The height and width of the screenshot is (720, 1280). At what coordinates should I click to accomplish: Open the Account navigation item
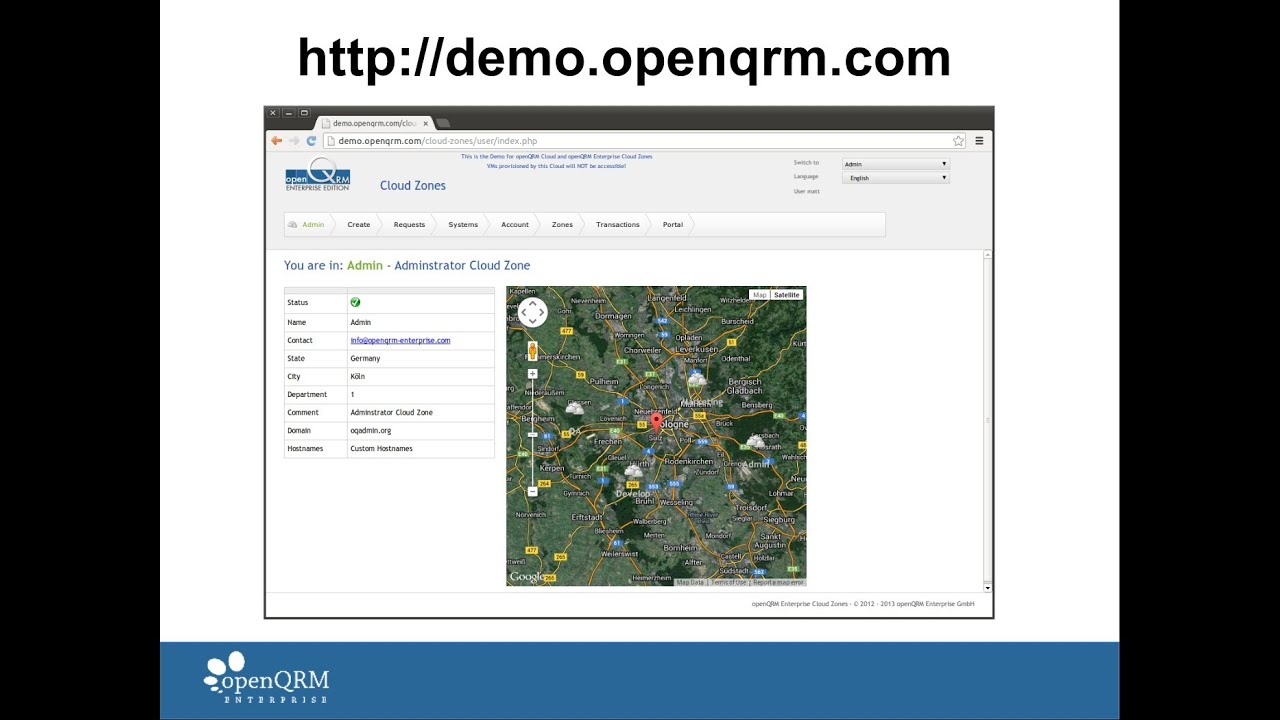[515, 225]
